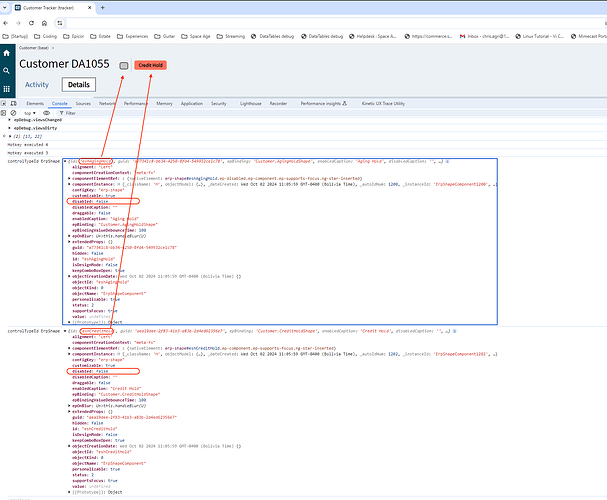The image size is (607, 500).
Task: Open the Details tab of the customer
Action: tap(79, 85)
